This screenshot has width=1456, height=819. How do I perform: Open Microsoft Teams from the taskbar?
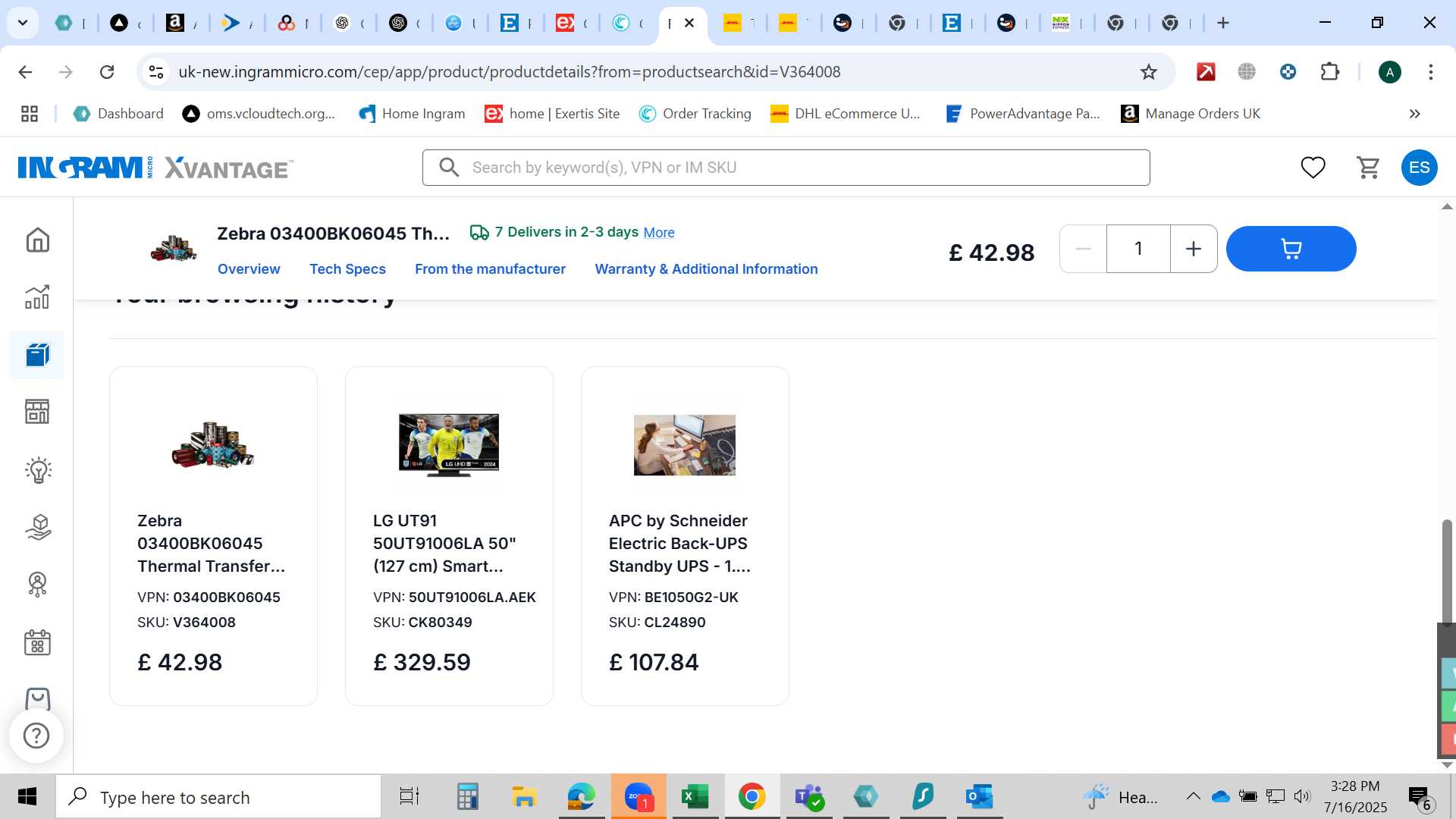click(808, 797)
